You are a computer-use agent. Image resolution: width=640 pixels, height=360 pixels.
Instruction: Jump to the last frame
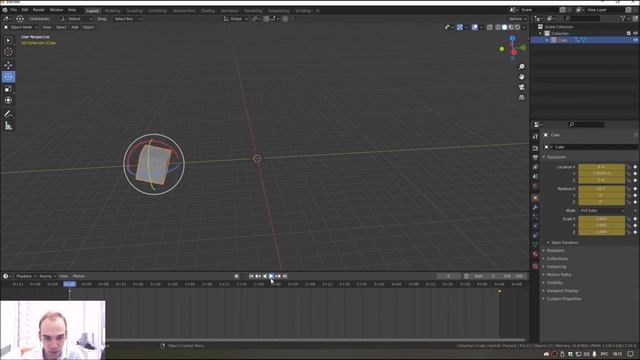click(285, 276)
